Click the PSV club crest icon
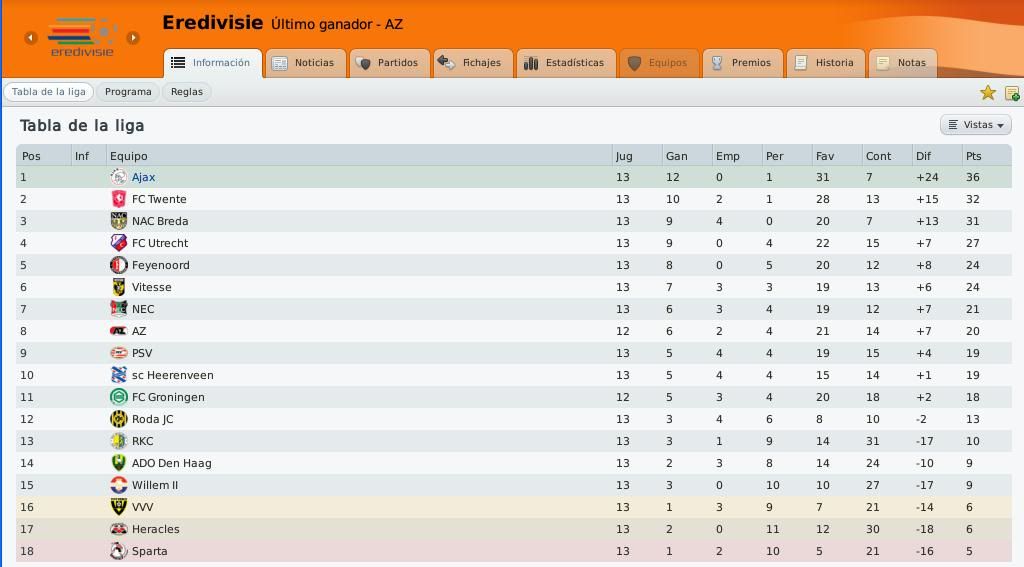Screen dimensions: 1024x567 click(x=118, y=353)
